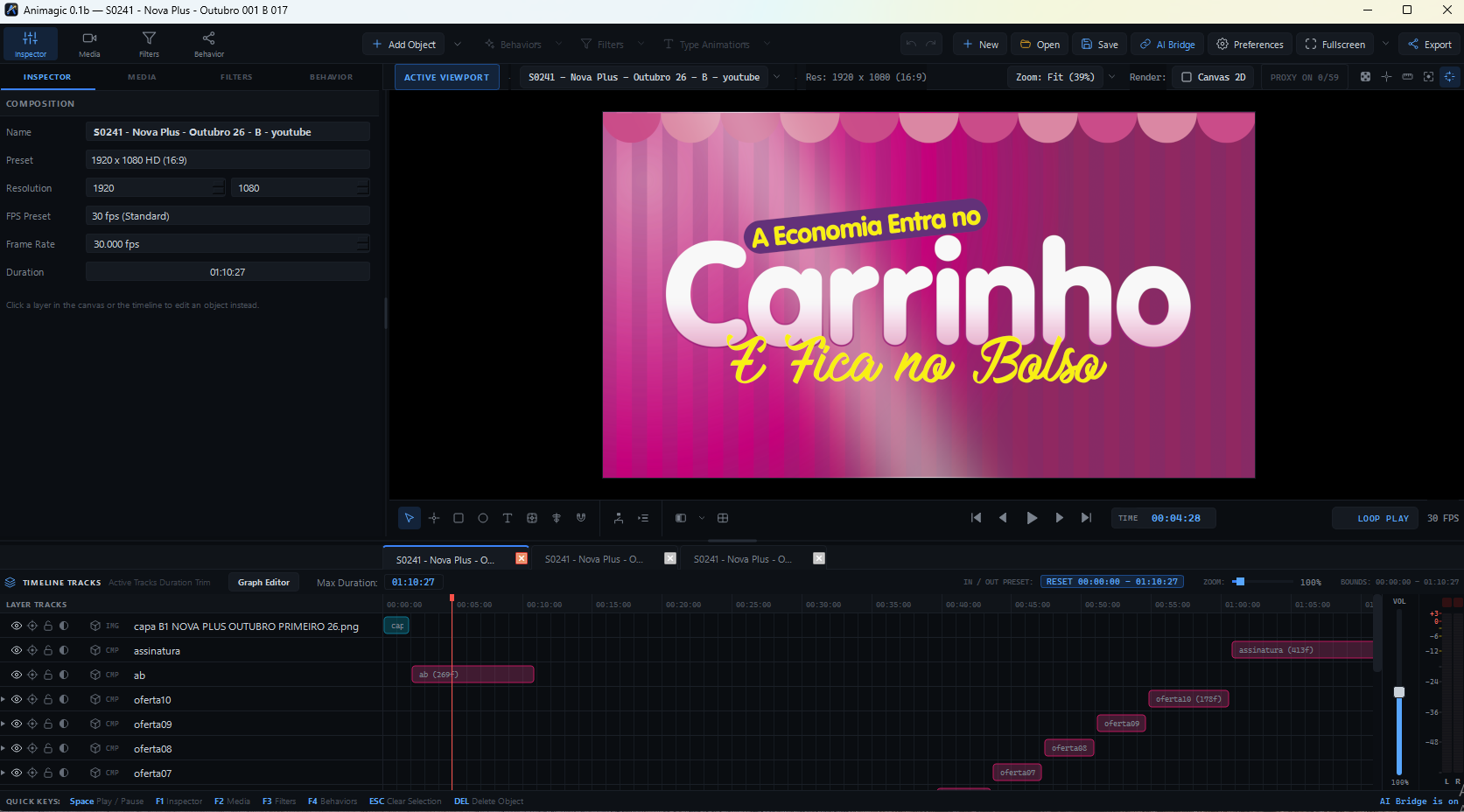Click the Export button

(x=1430, y=44)
